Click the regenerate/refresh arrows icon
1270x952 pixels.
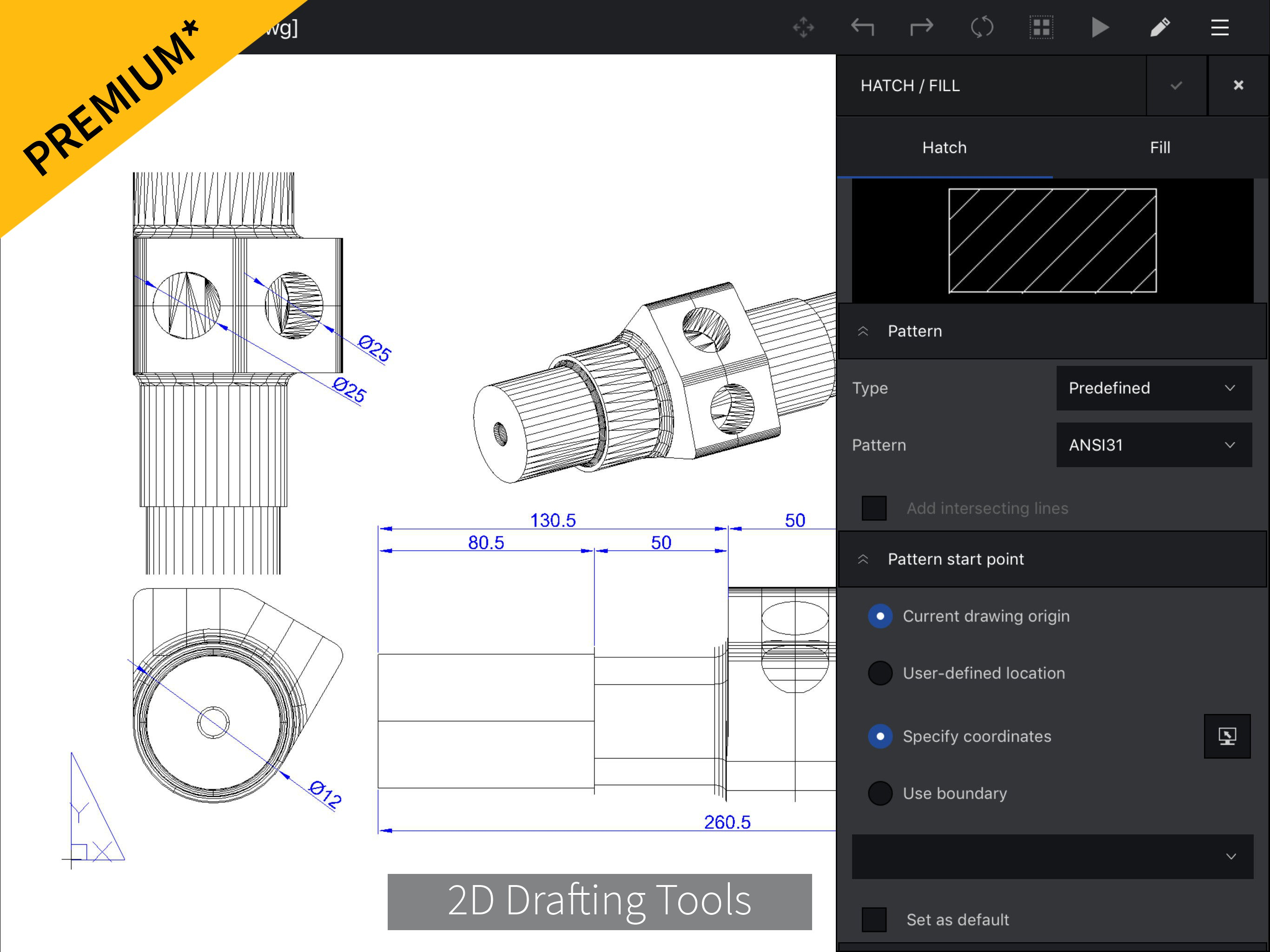tap(982, 27)
